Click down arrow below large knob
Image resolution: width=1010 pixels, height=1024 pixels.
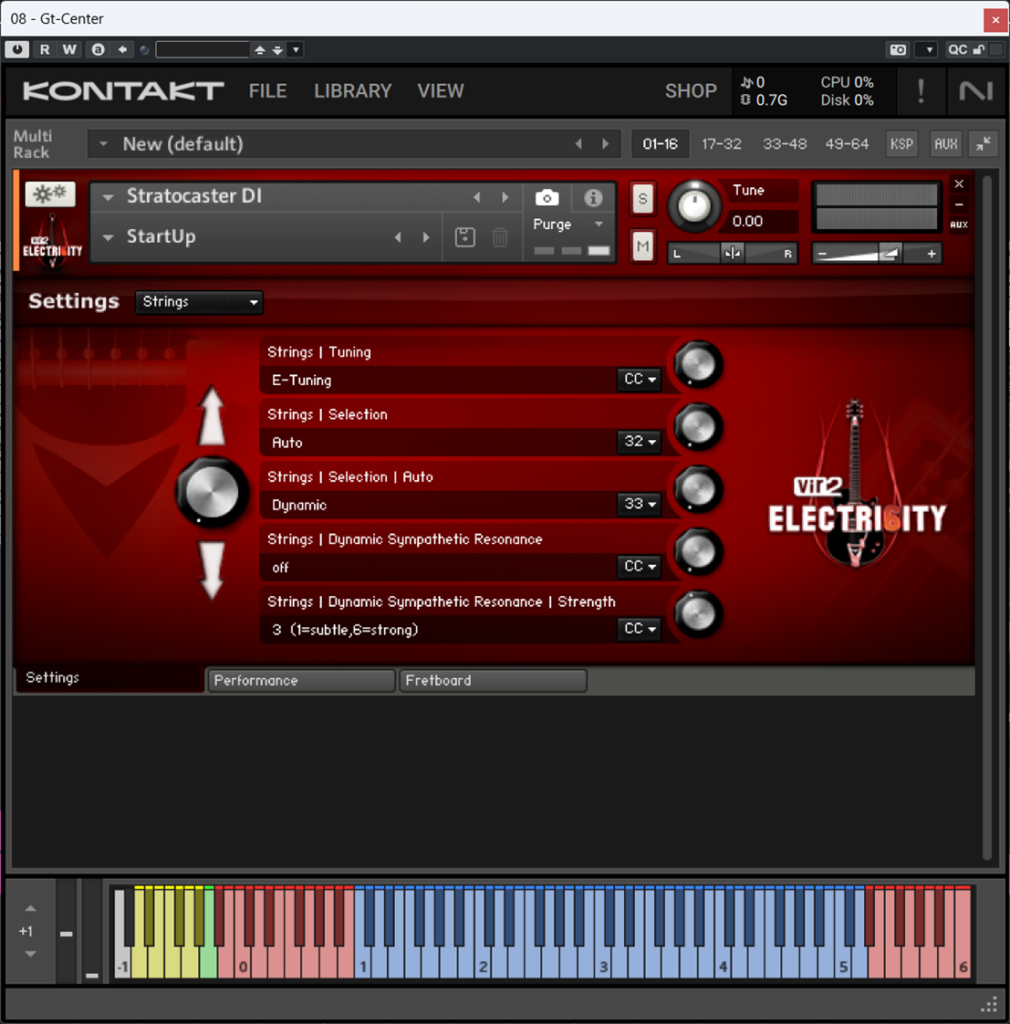pyautogui.click(x=211, y=571)
